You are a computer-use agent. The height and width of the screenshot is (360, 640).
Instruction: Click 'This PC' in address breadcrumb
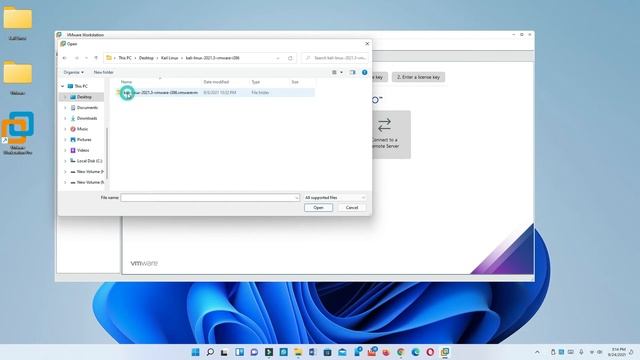[125, 58]
